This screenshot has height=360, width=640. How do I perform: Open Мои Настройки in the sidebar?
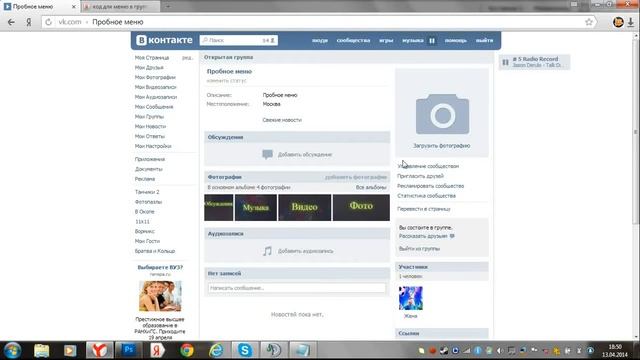coord(153,146)
